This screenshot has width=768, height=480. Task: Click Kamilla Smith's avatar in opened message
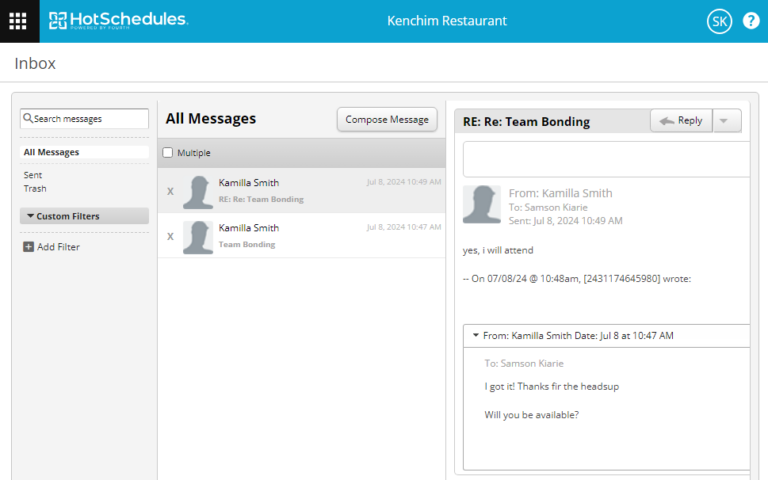tap(481, 204)
